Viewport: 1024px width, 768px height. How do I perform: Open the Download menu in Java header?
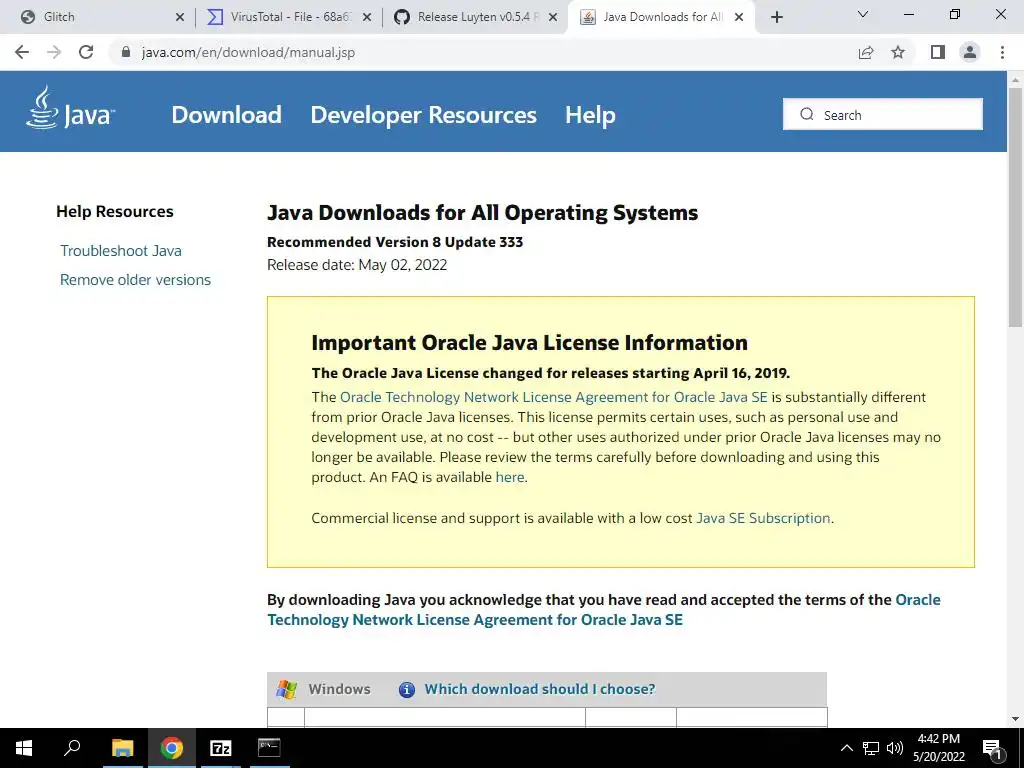point(227,115)
